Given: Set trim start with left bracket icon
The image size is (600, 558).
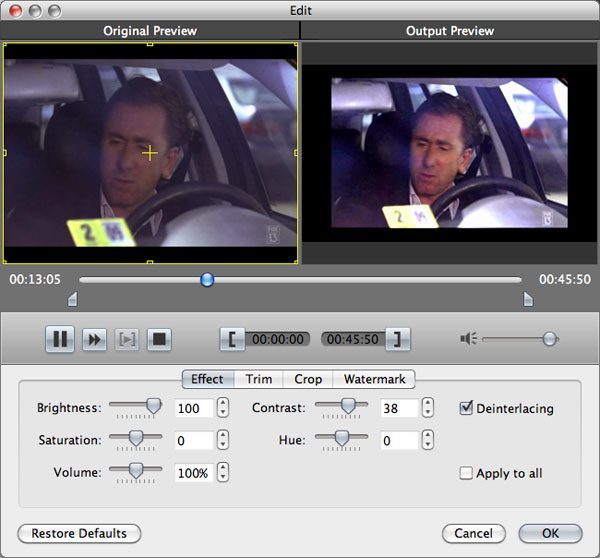Looking at the screenshot, I should (x=231, y=339).
